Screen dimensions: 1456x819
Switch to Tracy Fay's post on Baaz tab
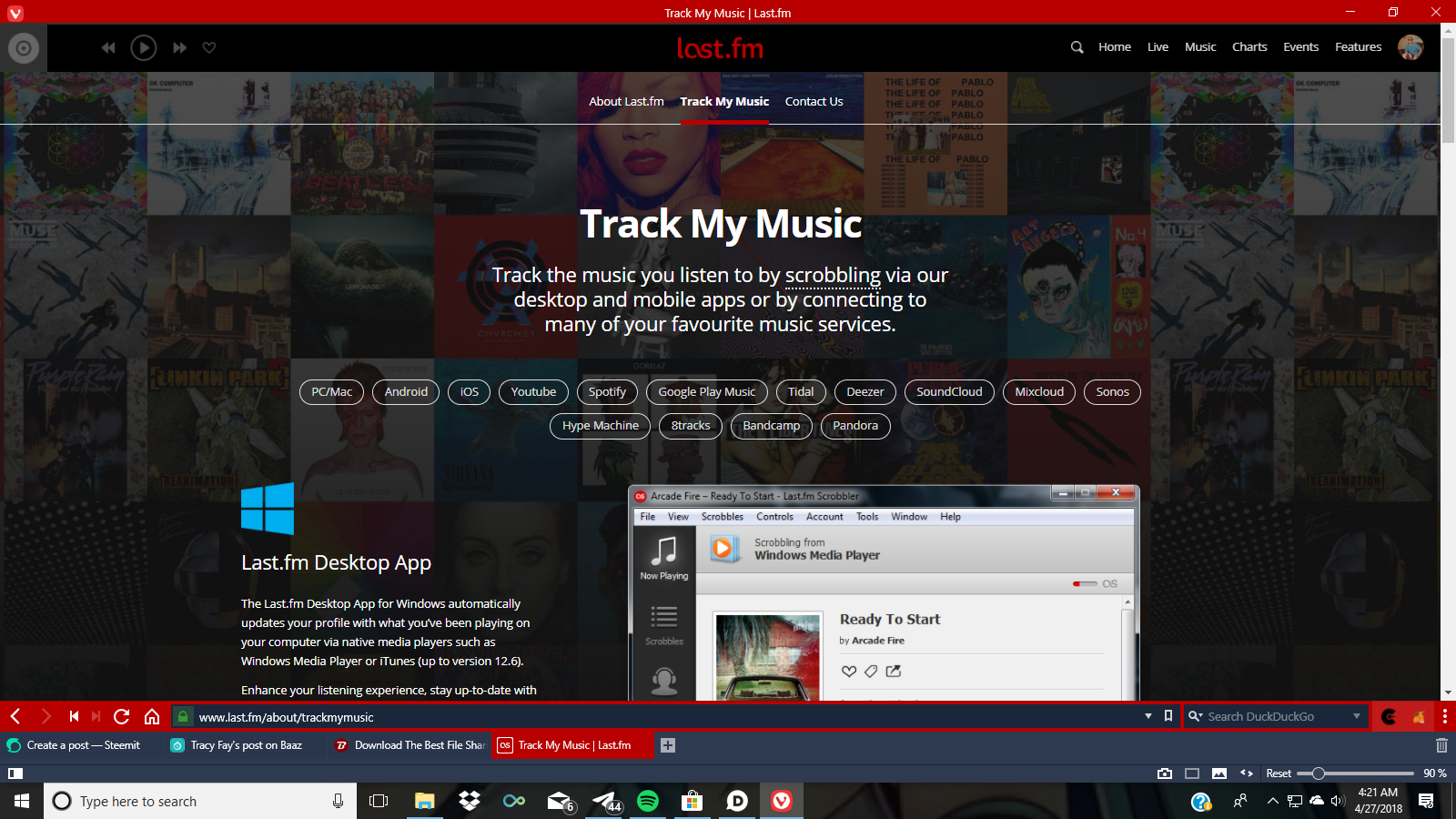pos(246,745)
